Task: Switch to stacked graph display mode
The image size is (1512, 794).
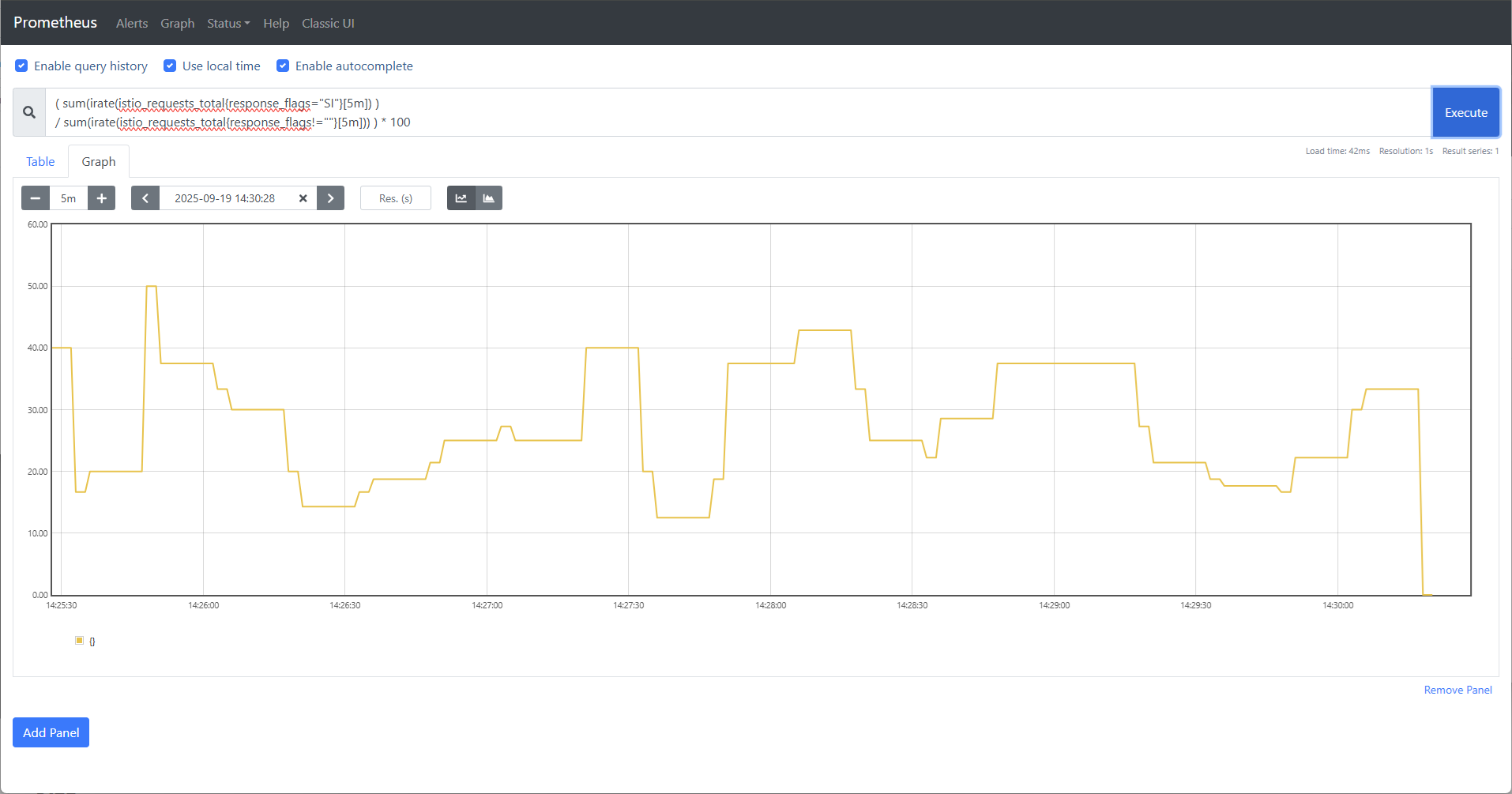Action: [488, 198]
